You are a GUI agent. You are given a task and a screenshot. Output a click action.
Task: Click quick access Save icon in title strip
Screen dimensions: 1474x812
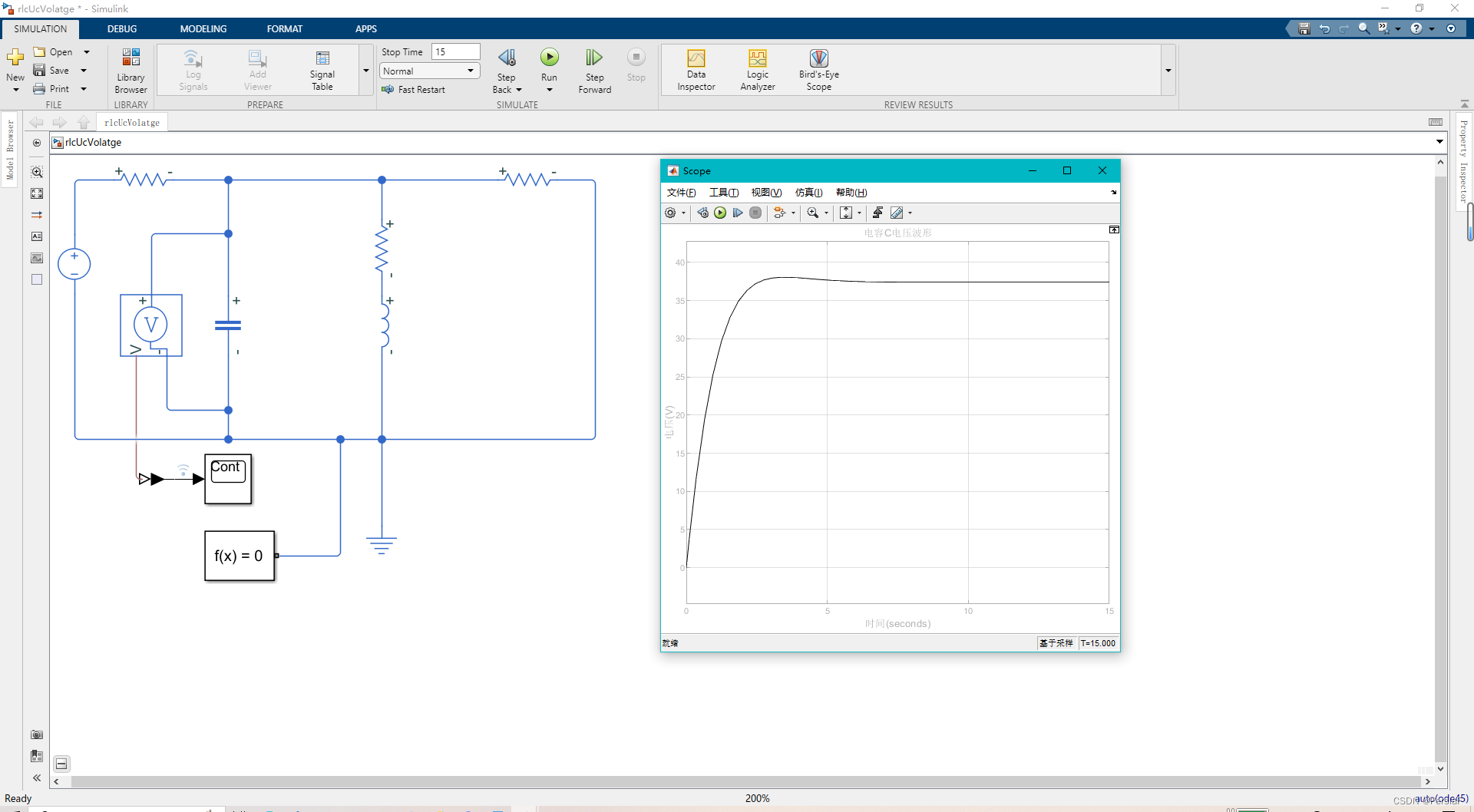coord(1304,28)
